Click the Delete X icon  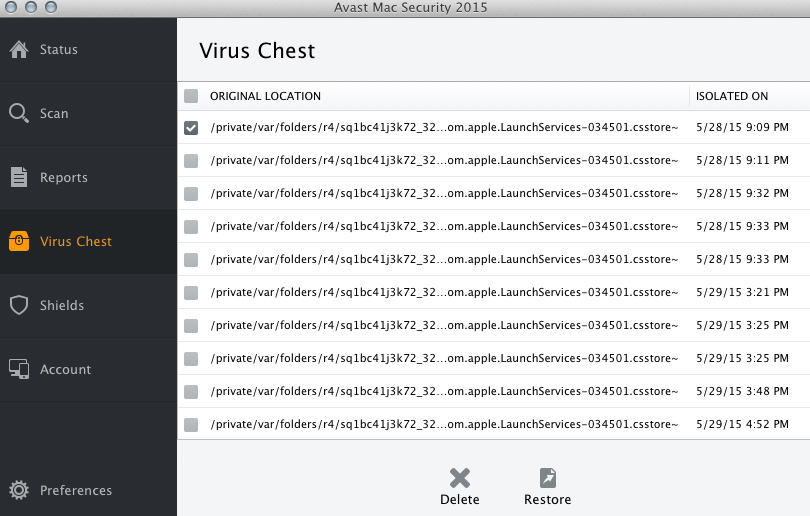tap(459, 478)
